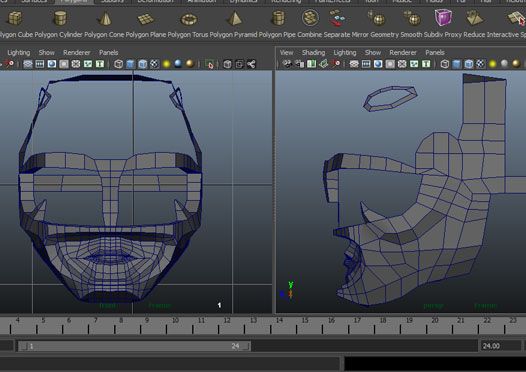Click the Reduce shelf icon
The image size is (526, 372).
[x=474, y=18]
